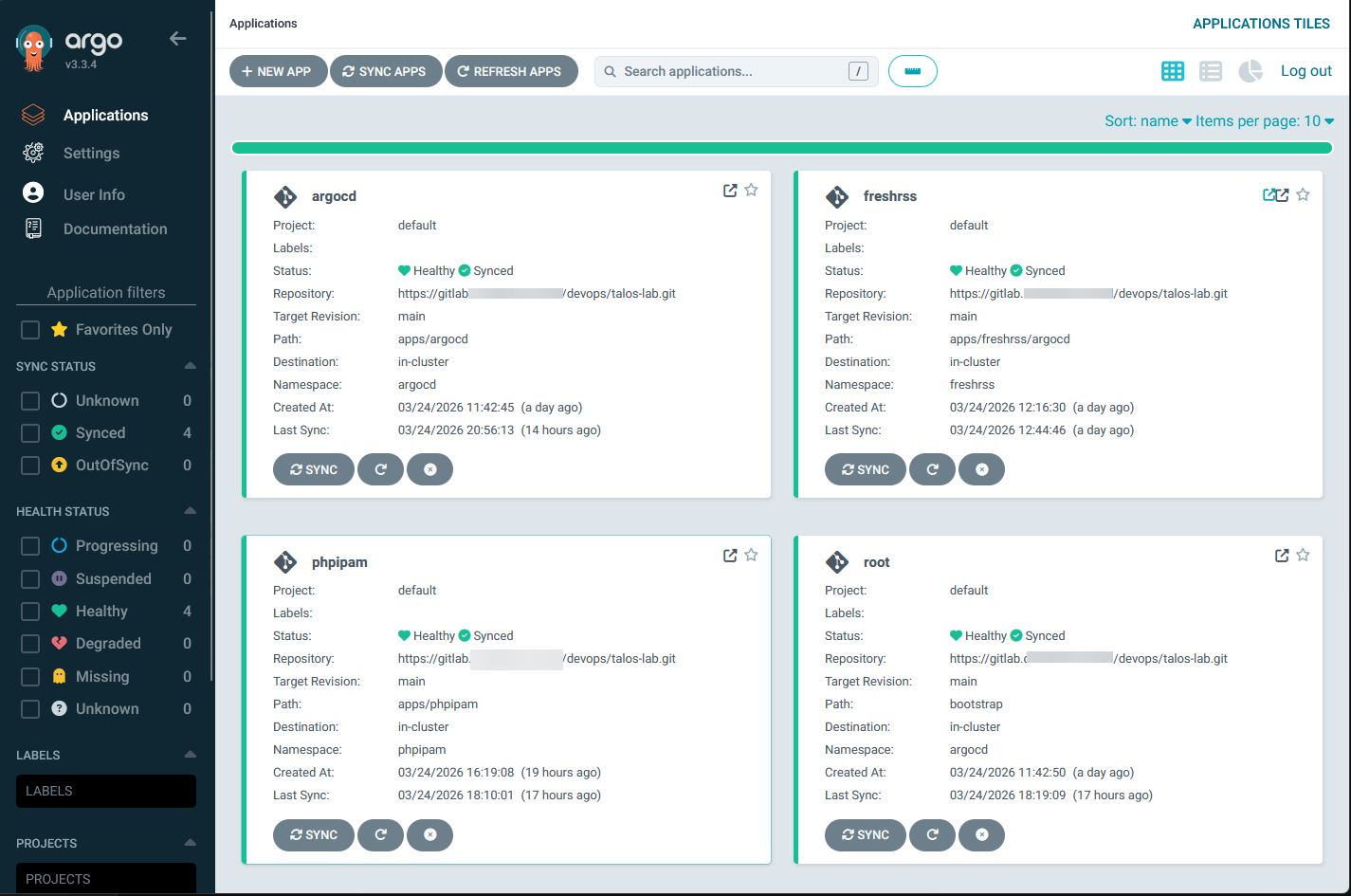Click the PROJECTS filter input

tap(106, 879)
